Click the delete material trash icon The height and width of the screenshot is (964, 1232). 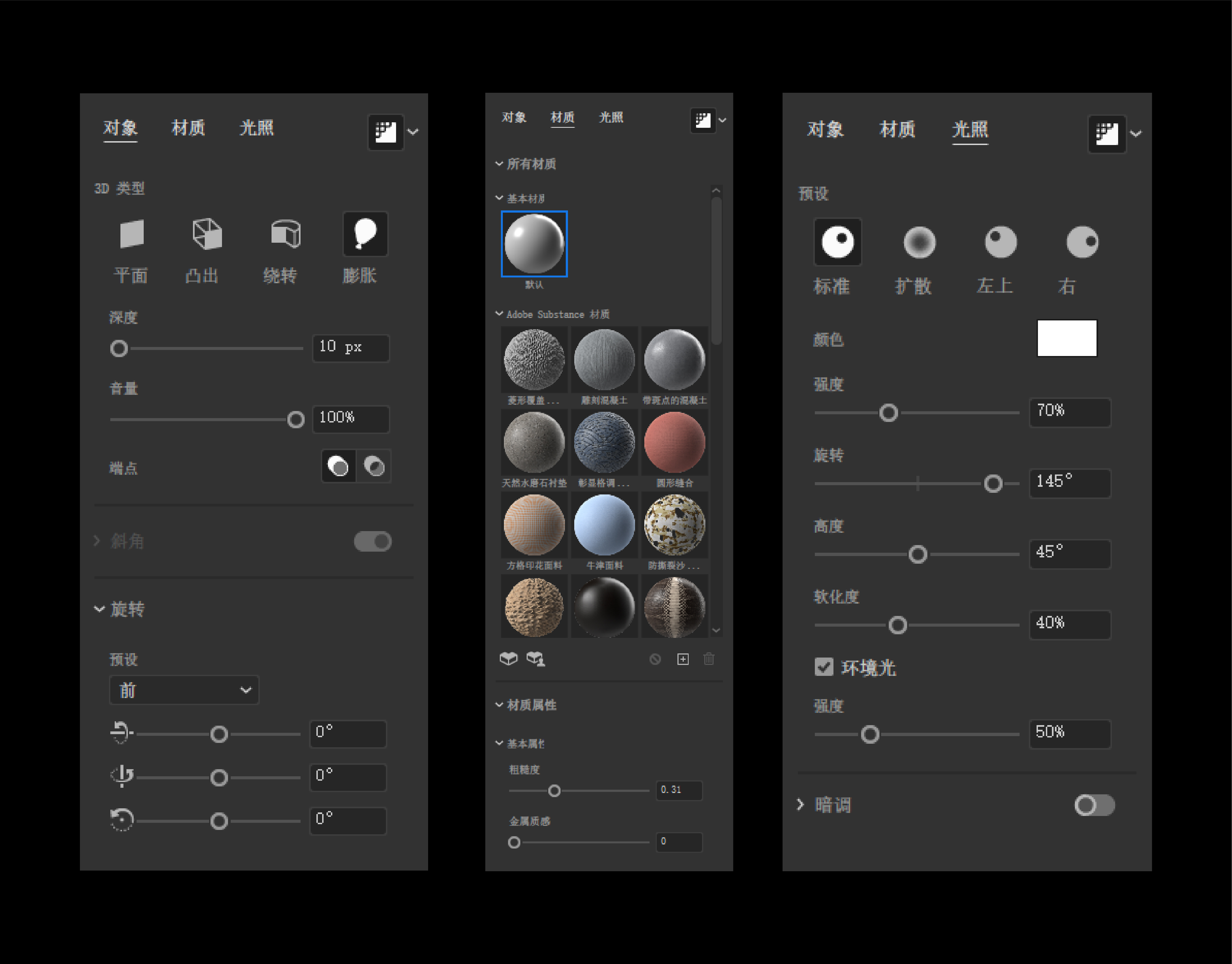[x=709, y=659]
